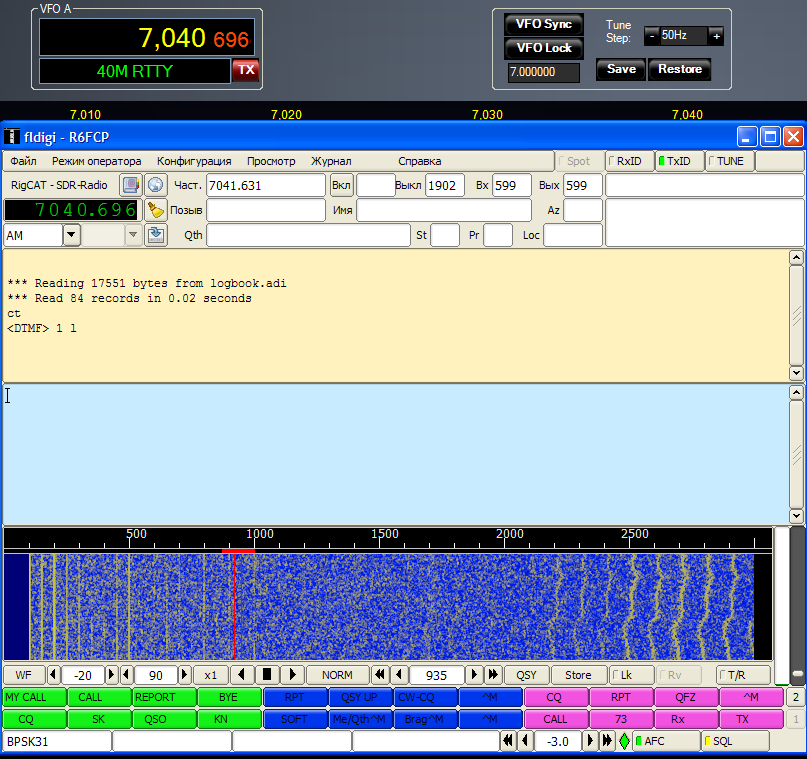Click the CW-CQ macro button
This screenshot has width=807, height=759.
click(x=426, y=697)
